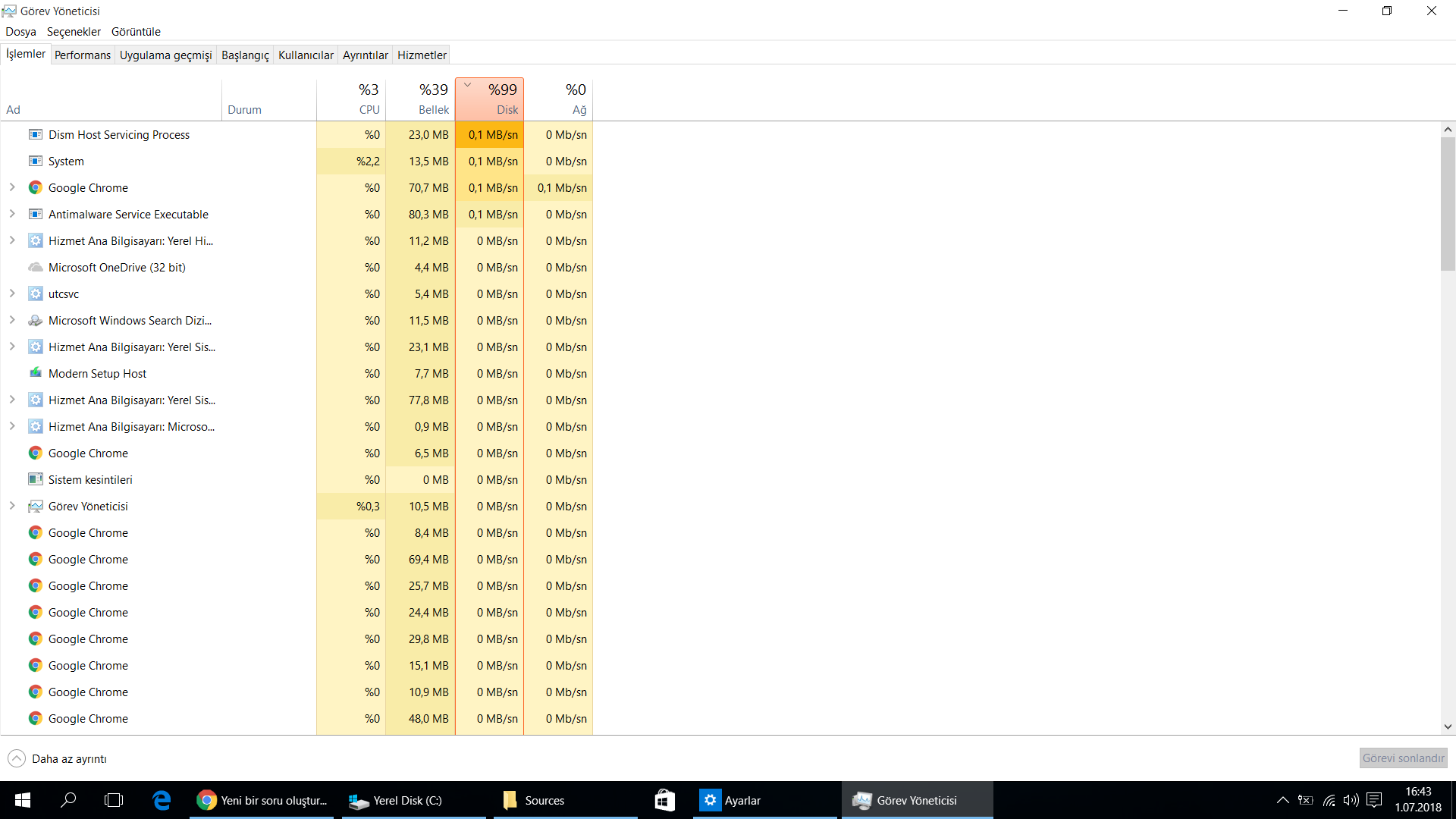
Task: Expand Hizmet Ana Bilgisayarı with 77,8 MB
Action: [12, 400]
